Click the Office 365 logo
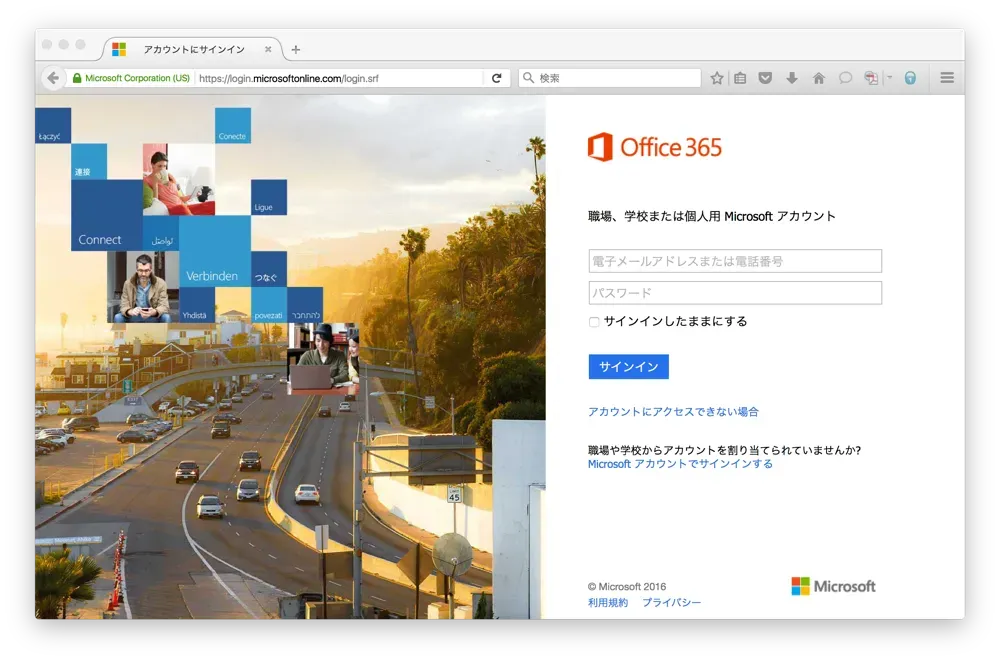The height and width of the screenshot is (661, 1000). pyautogui.click(x=655, y=147)
